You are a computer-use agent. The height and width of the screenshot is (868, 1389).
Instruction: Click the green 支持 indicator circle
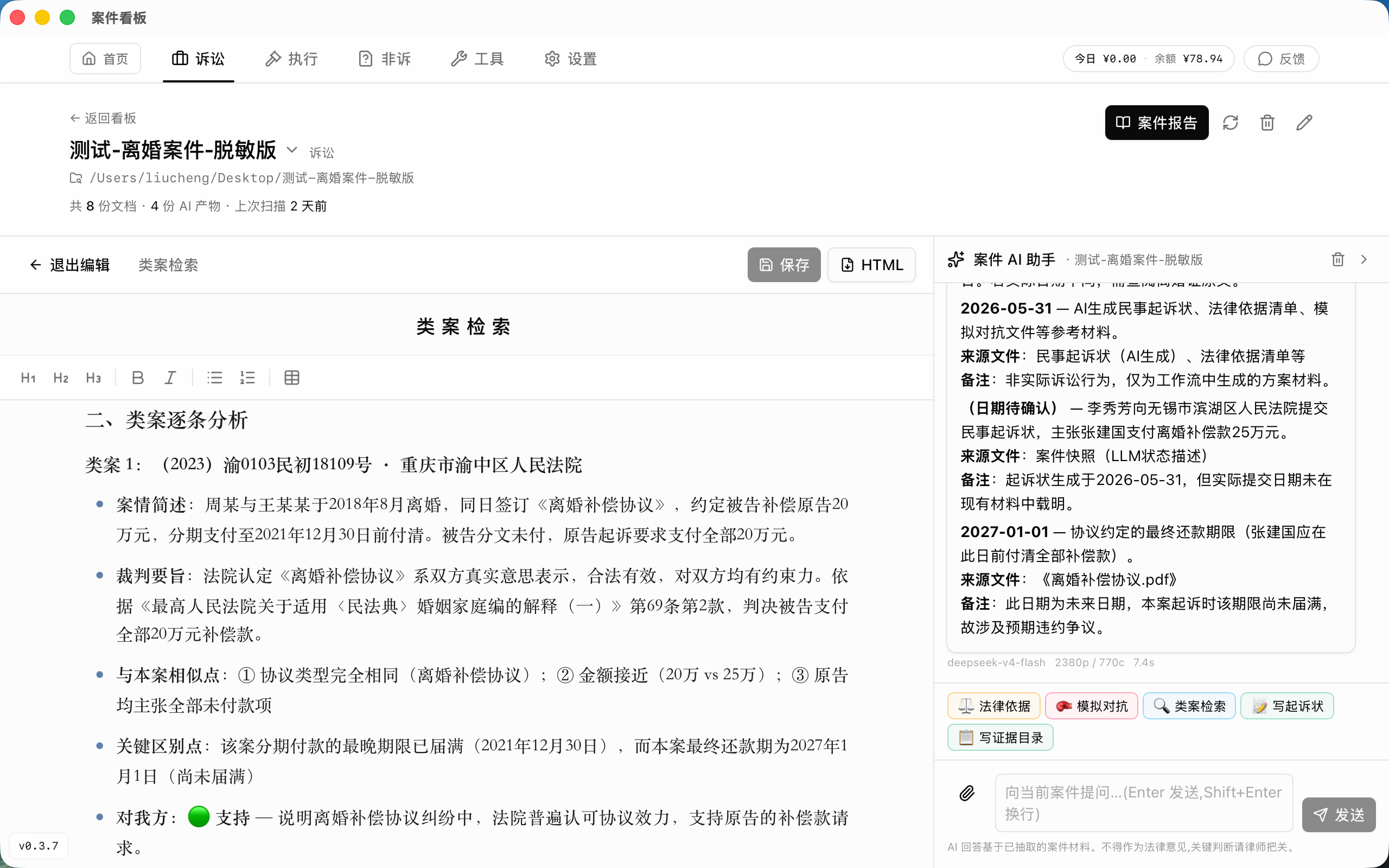tap(199, 816)
